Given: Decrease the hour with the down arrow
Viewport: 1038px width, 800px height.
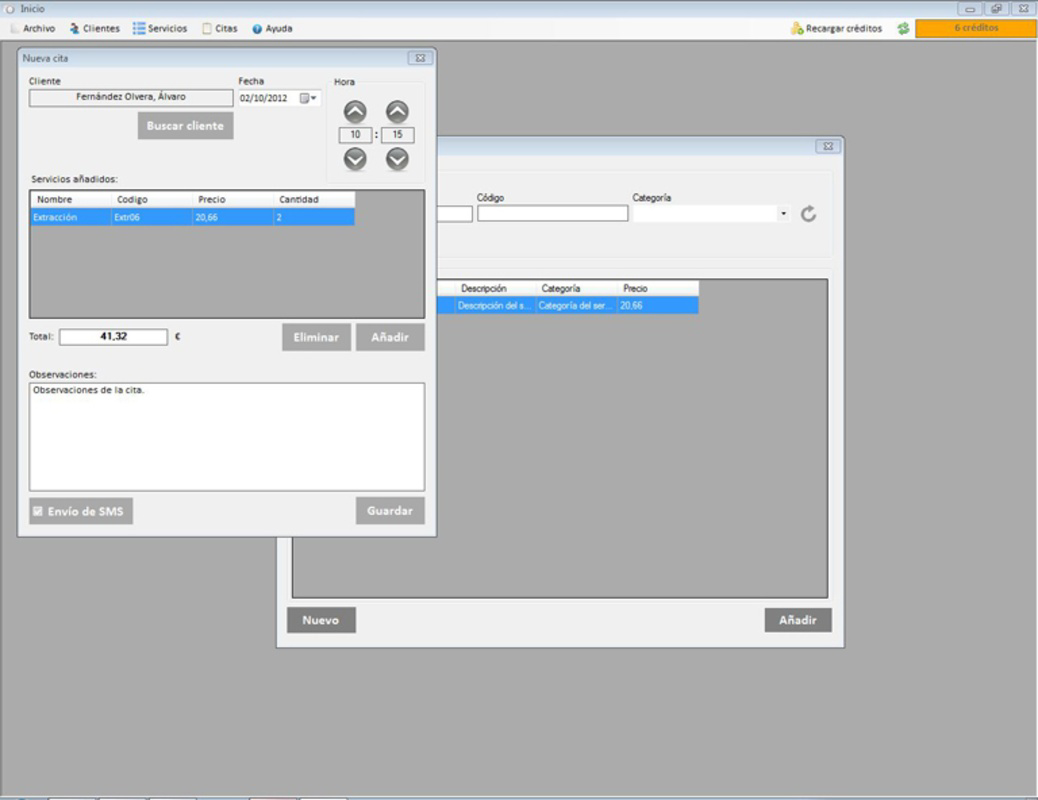Looking at the screenshot, I should (355, 159).
